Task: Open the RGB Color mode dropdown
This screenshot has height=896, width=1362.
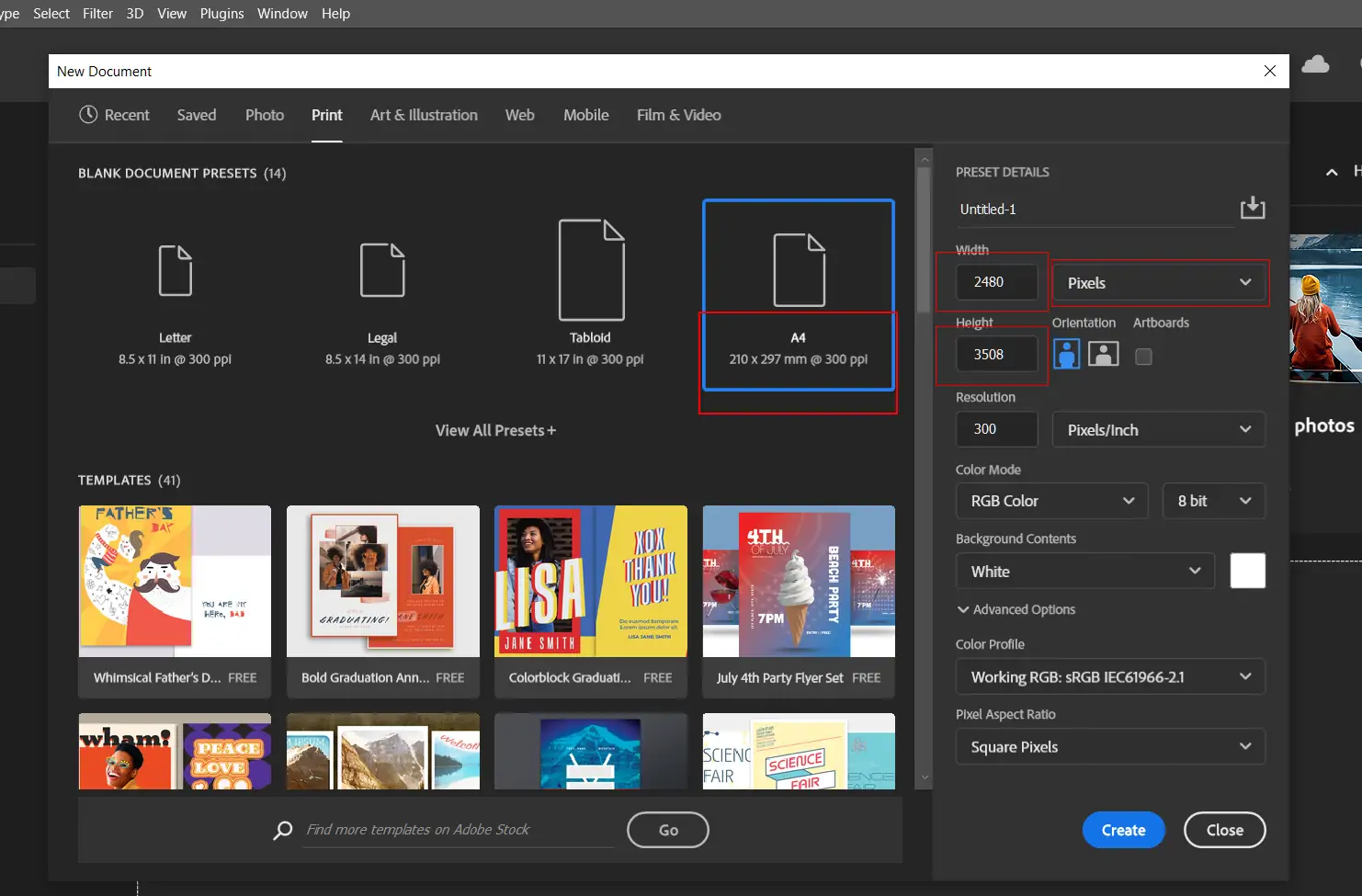Action: 1052,501
